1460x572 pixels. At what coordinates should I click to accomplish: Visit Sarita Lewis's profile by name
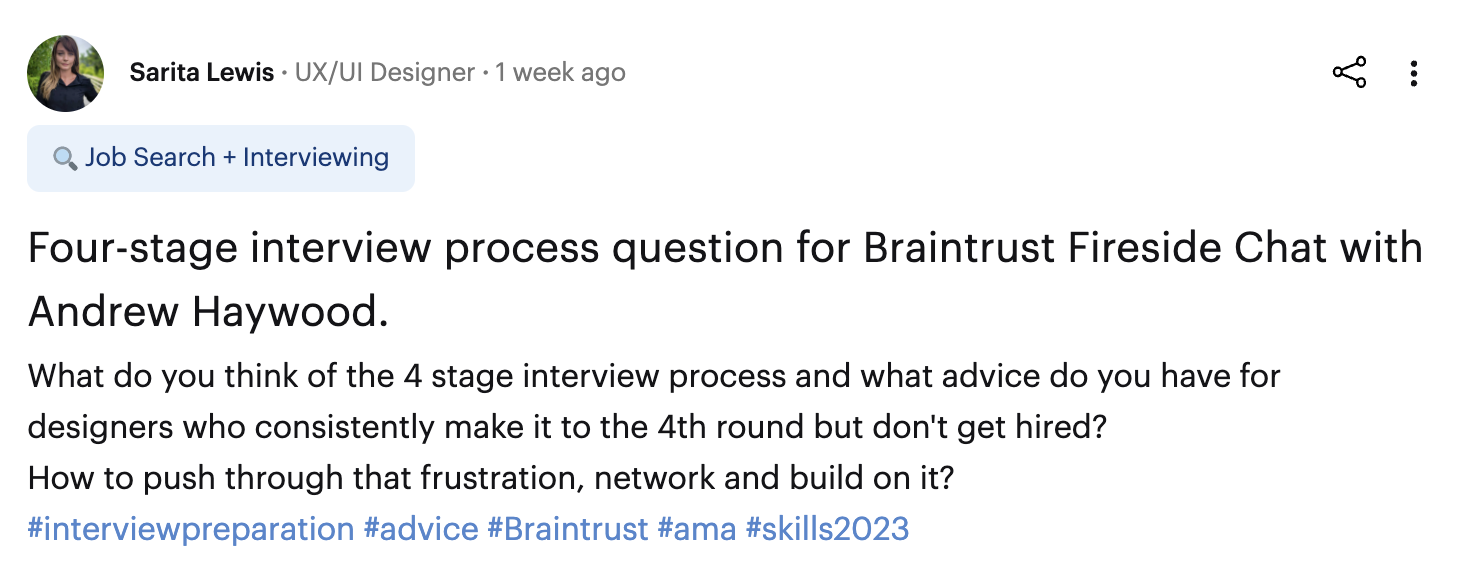click(202, 73)
